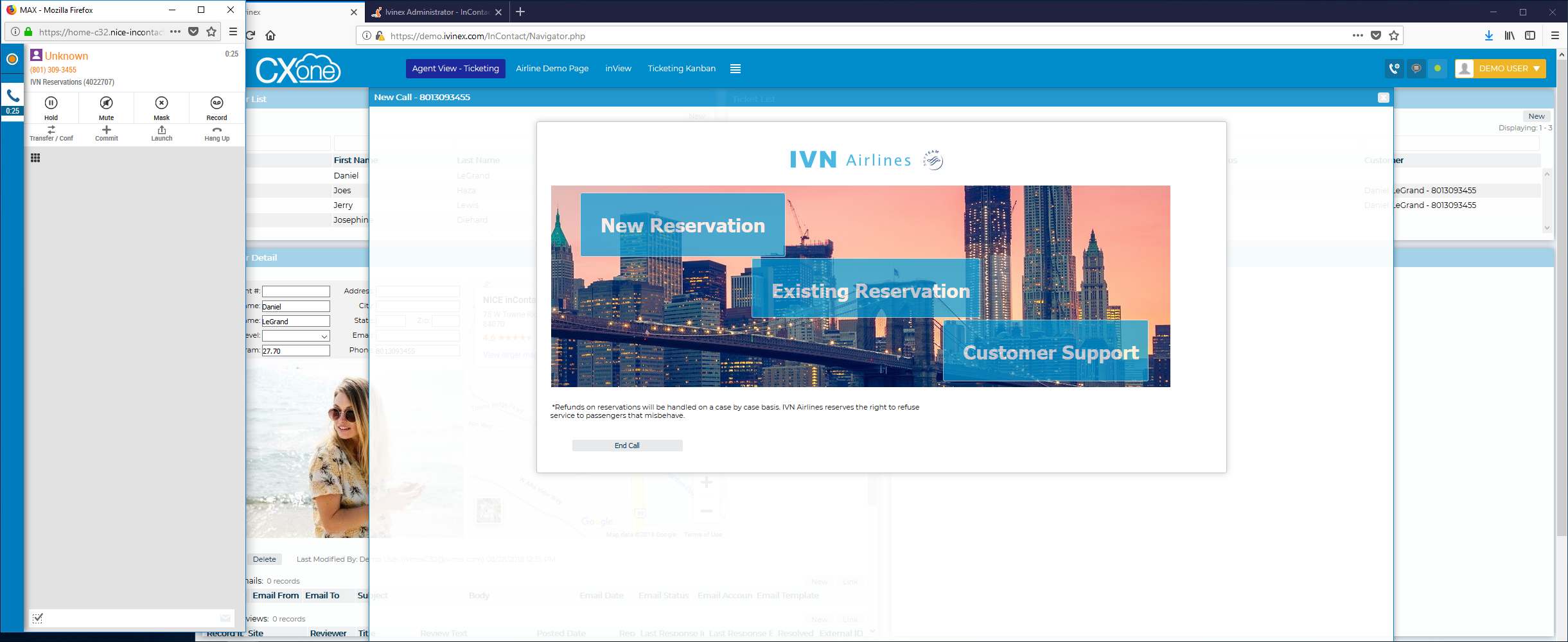The height and width of the screenshot is (642, 1568).
Task: Open inView menu item
Action: coord(618,68)
